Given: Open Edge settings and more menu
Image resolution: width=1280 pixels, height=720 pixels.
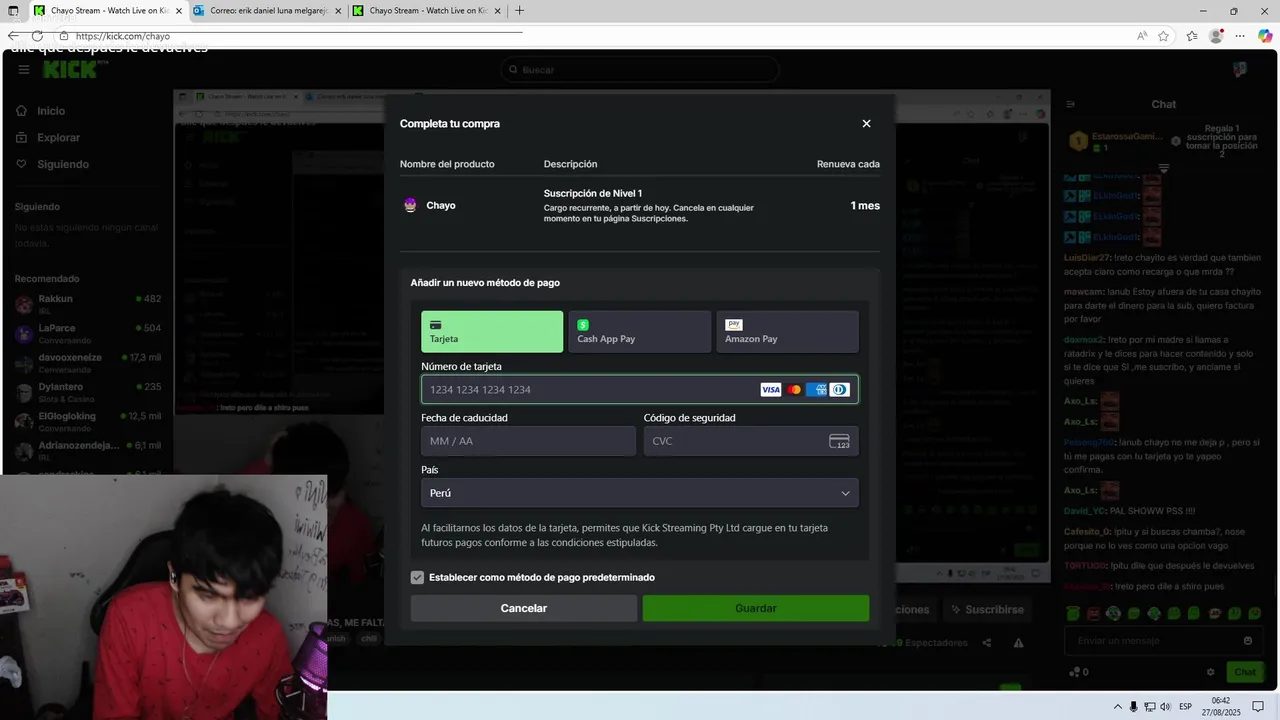Looking at the screenshot, I should pyautogui.click(x=1240, y=36).
